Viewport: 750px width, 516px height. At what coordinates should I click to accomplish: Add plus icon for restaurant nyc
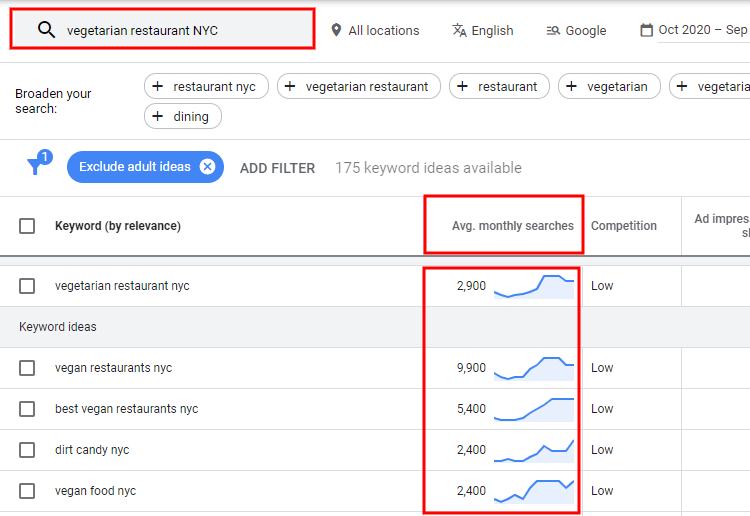pos(157,87)
